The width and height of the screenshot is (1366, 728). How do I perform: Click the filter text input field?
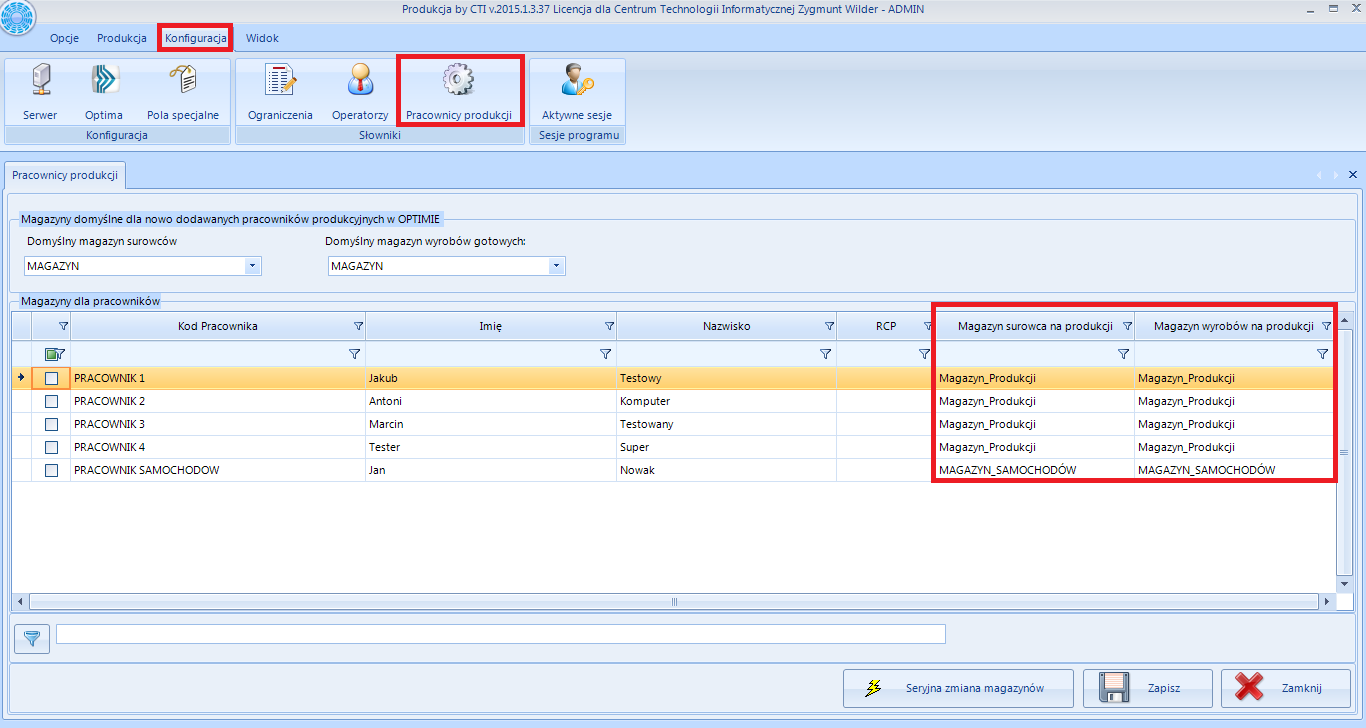coord(500,634)
